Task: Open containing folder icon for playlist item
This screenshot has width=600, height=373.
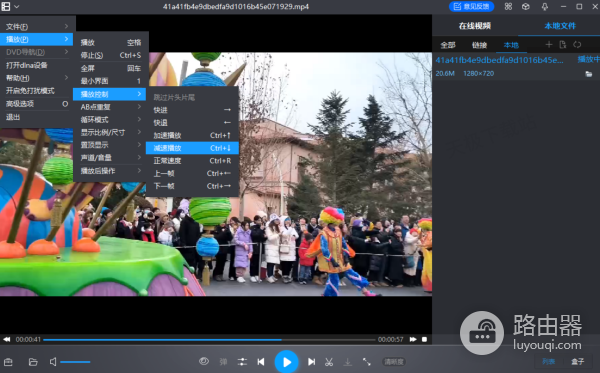Action: coord(589,74)
